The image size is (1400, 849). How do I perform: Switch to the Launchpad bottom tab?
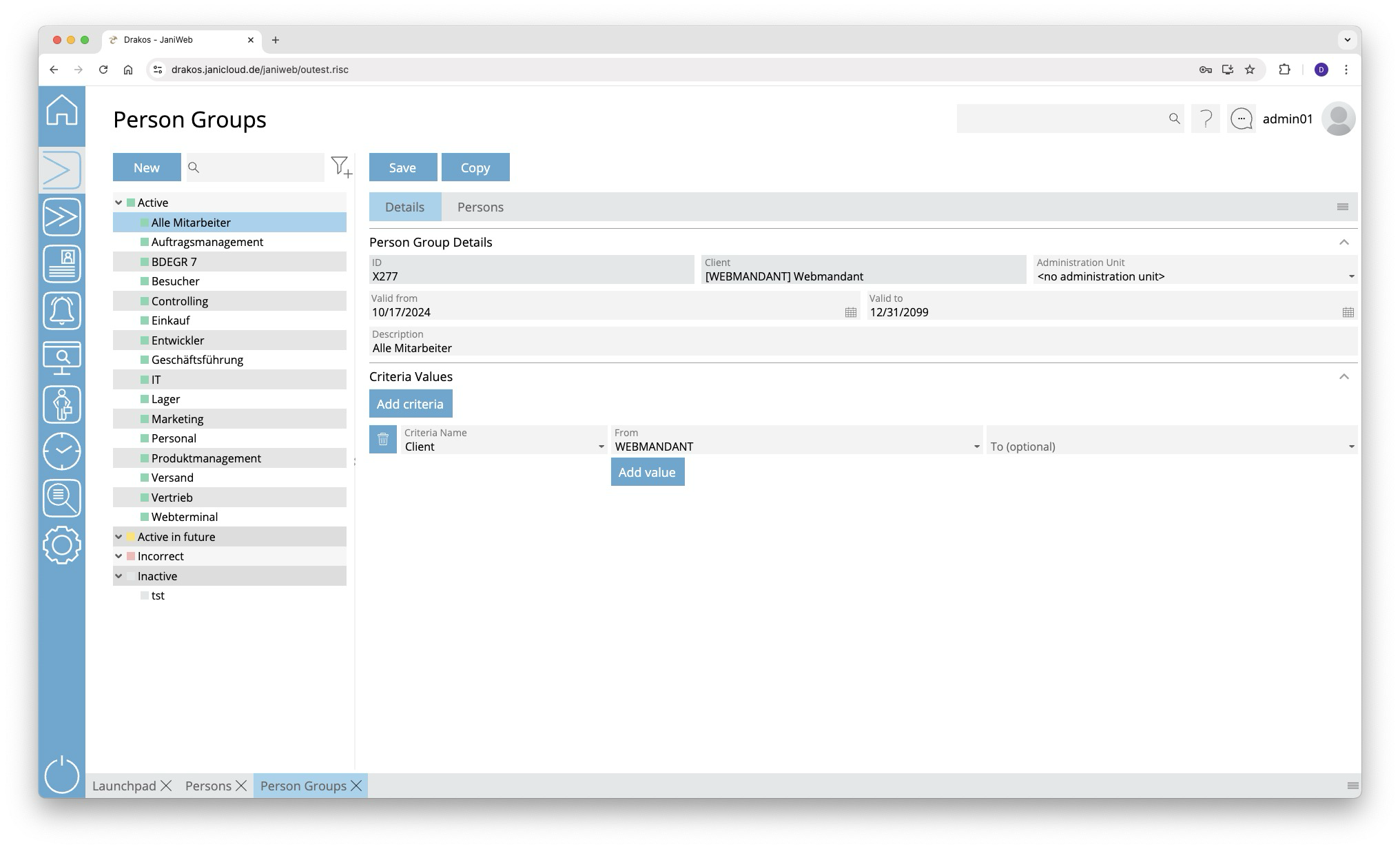[124, 786]
